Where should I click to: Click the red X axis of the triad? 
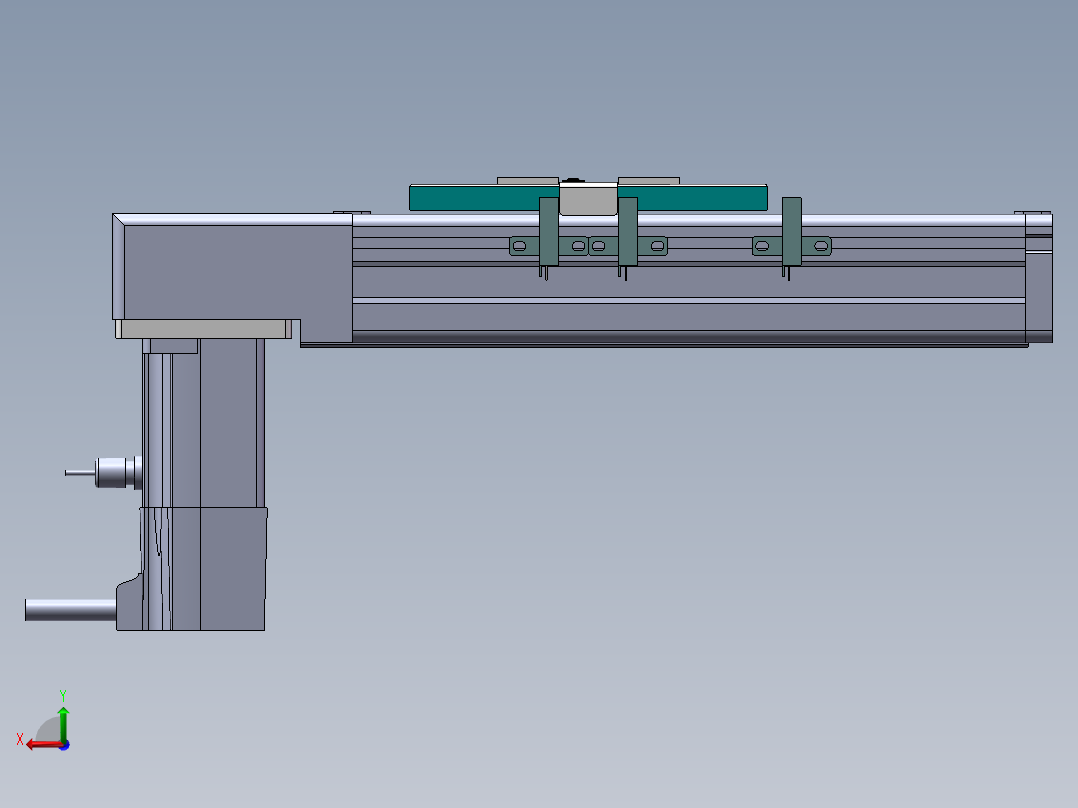click(45, 745)
